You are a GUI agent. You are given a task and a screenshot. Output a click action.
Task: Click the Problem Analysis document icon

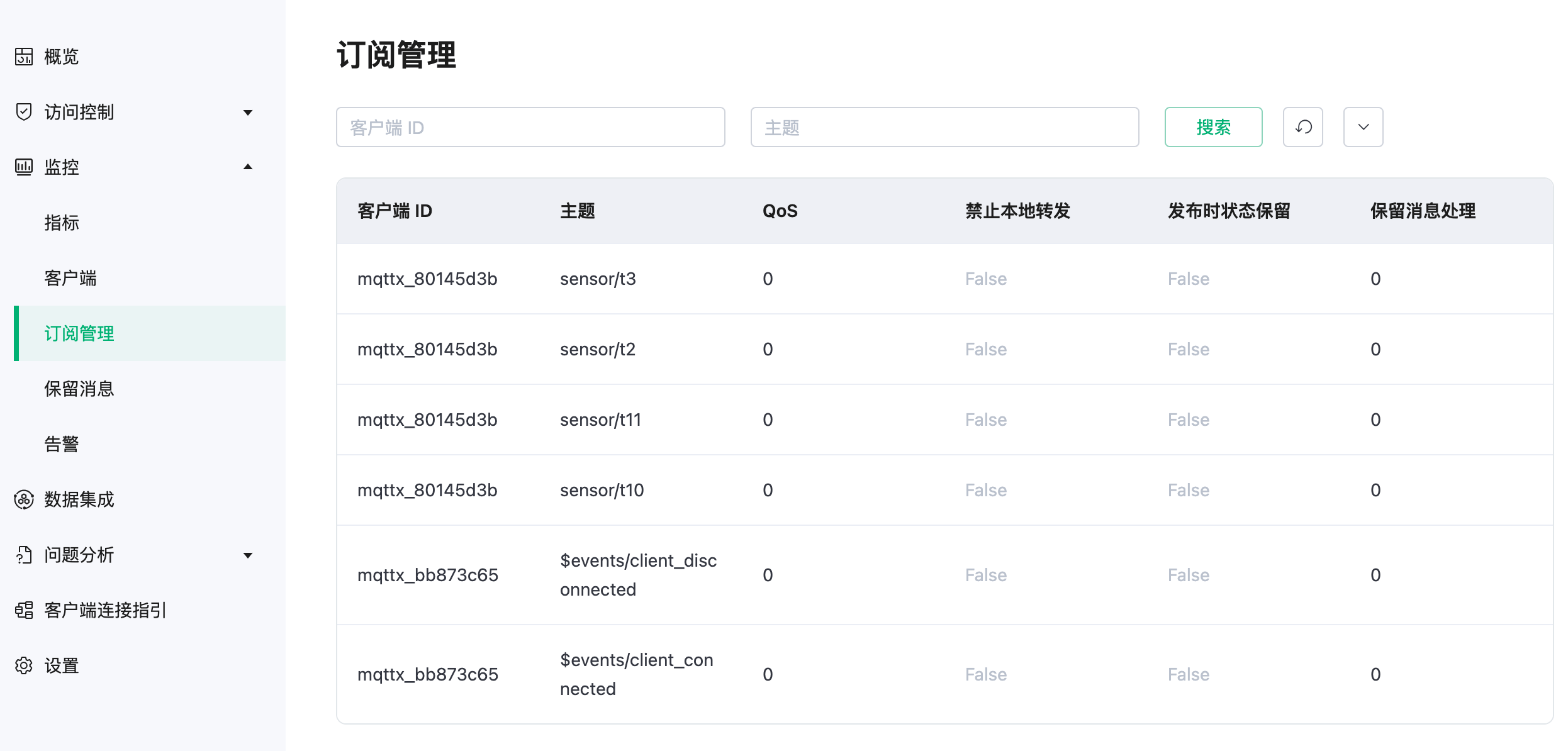pyautogui.click(x=24, y=555)
